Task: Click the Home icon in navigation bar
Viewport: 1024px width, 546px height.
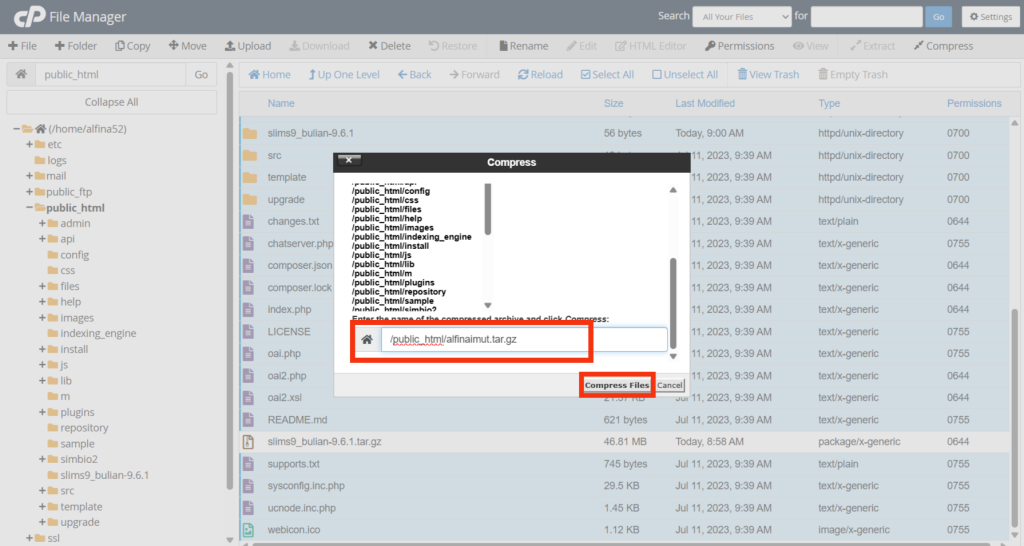Action: (254, 75)
